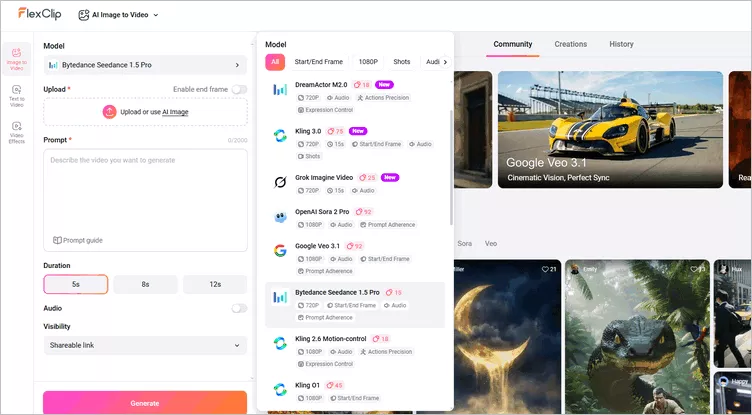Switch to the History tab

click(x=621, y=44)
